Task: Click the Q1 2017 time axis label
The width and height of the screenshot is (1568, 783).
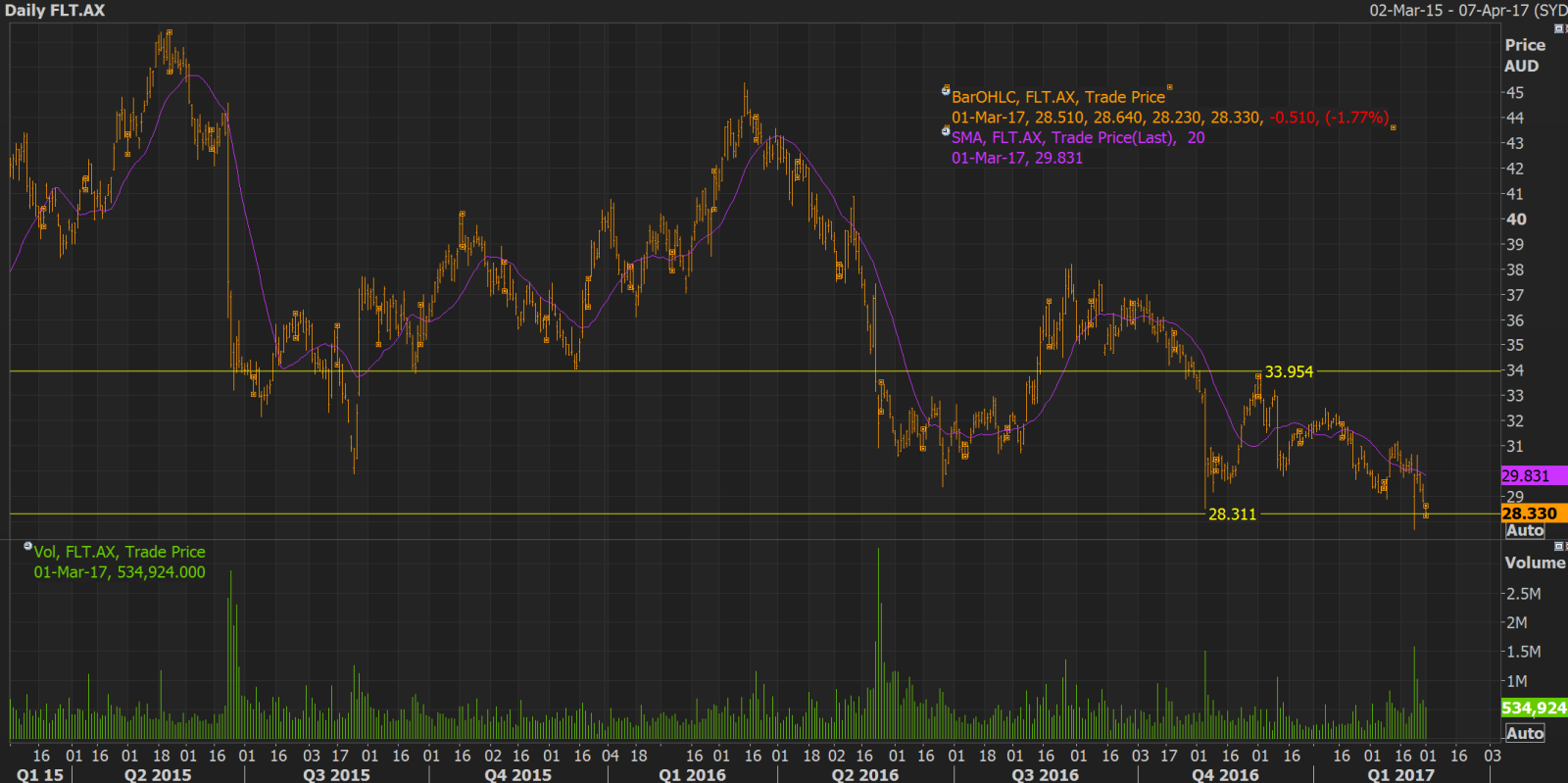Action: tap(1400, 774)
